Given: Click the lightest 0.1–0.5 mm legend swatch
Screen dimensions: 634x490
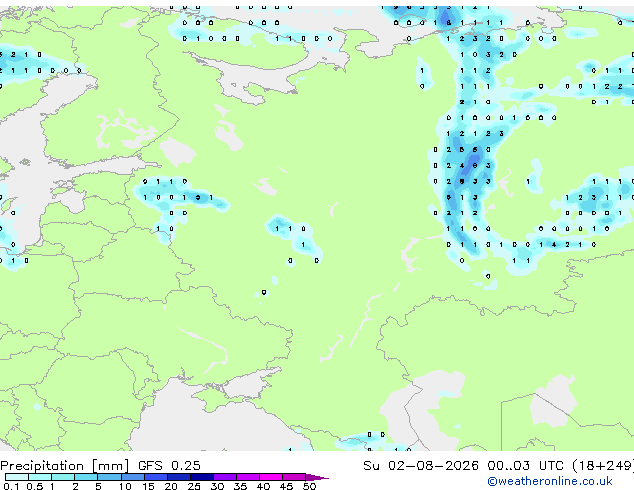Looking at the screenshot, I should point(17,477).
